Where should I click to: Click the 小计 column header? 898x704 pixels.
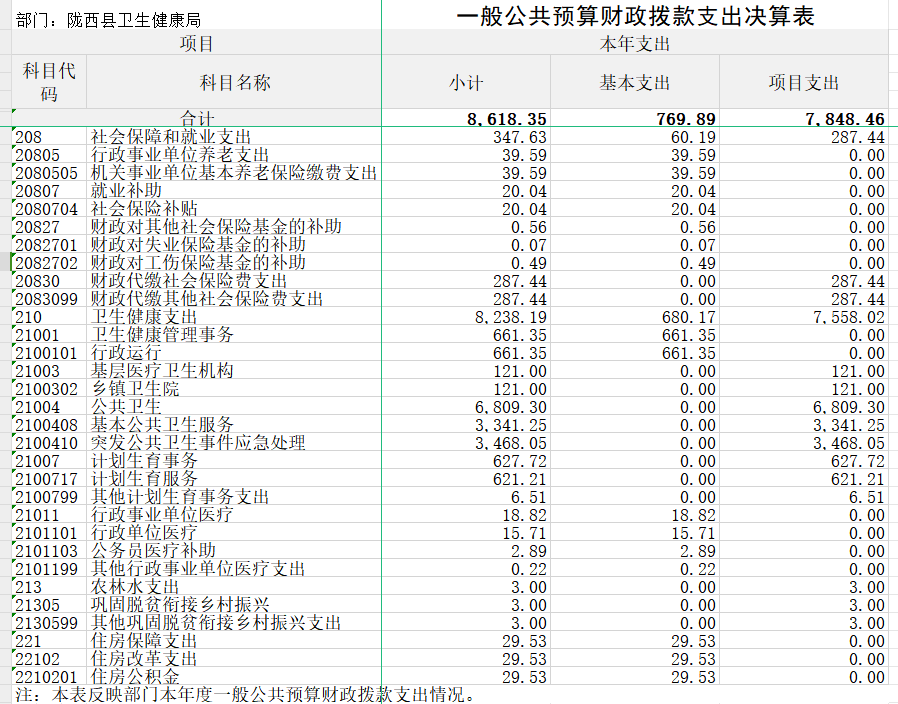[466, 82]
